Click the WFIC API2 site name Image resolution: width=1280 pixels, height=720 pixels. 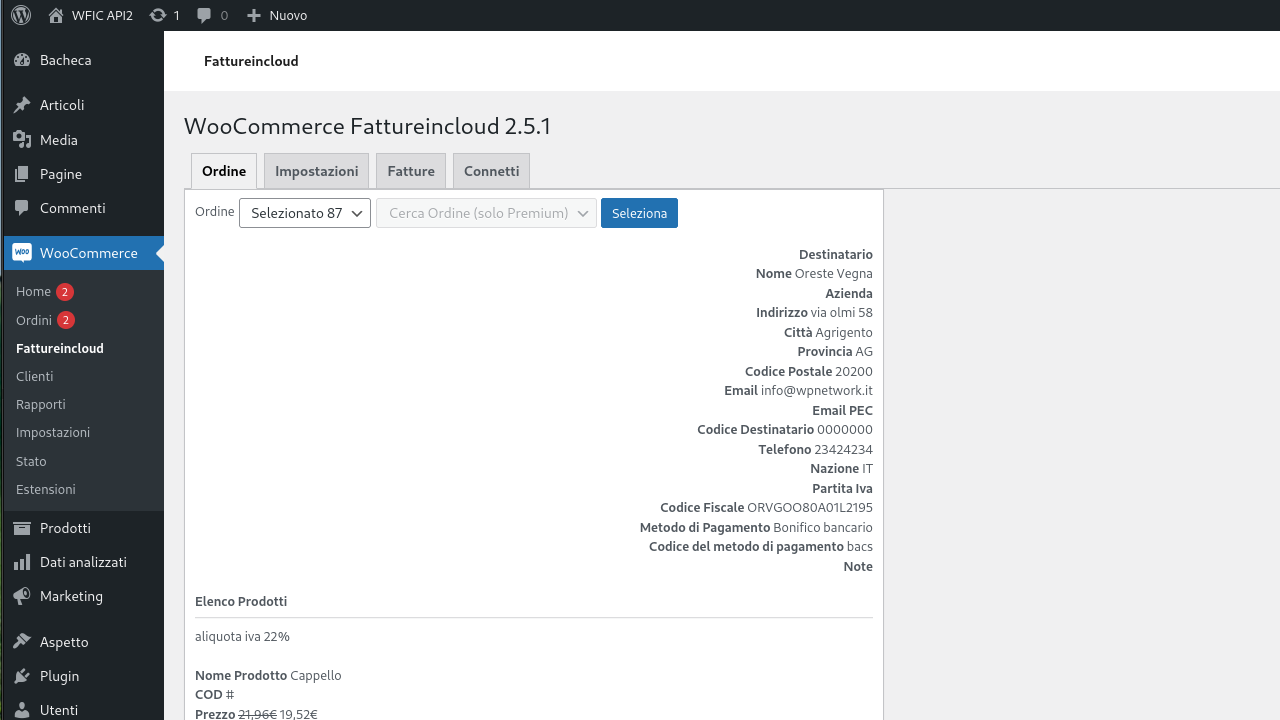102,15
